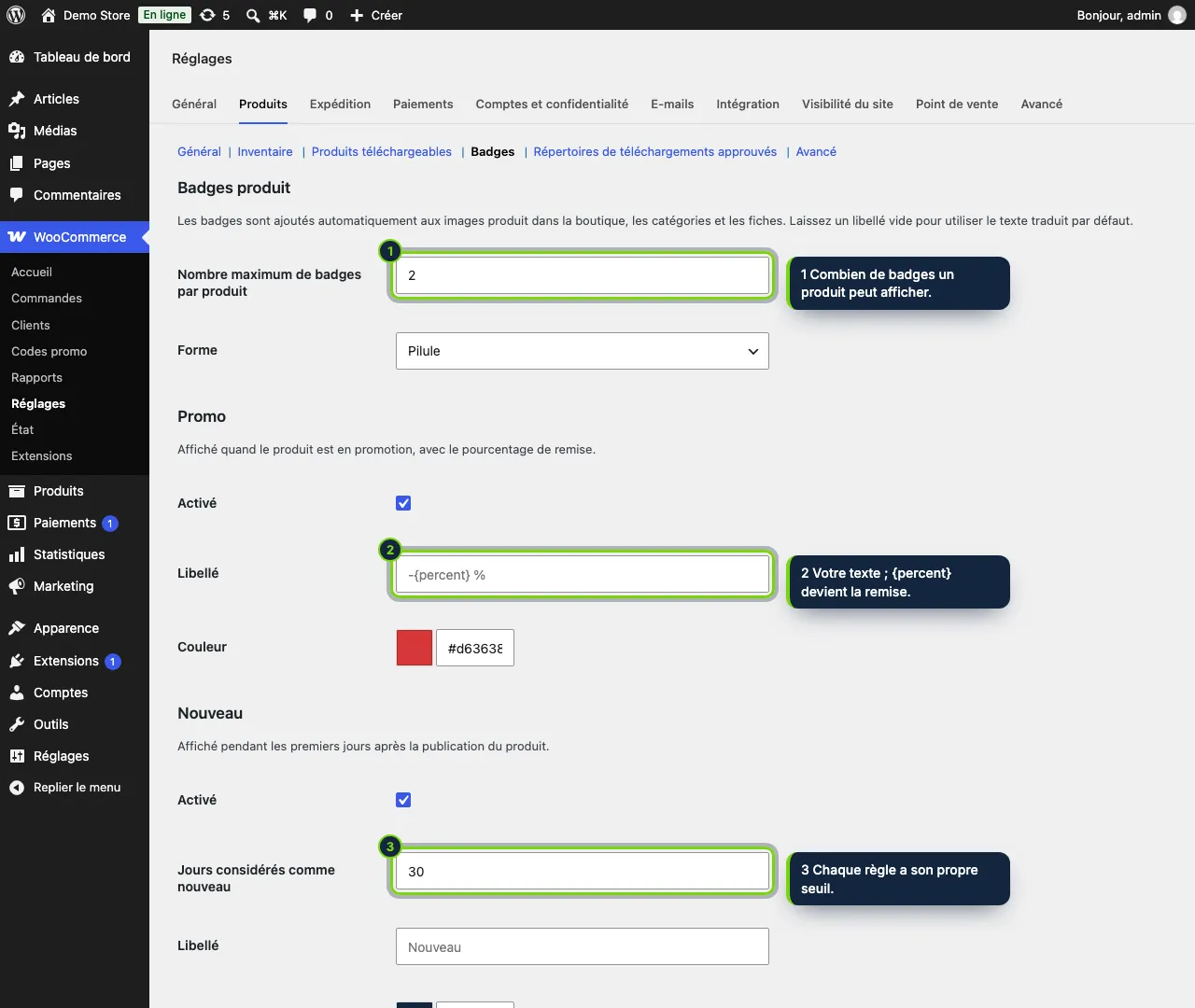The width and height of the screenshot is (1195, 1008).
Task: Open Codes promo in WooCommerce submenu
Action: coord(49,352)
